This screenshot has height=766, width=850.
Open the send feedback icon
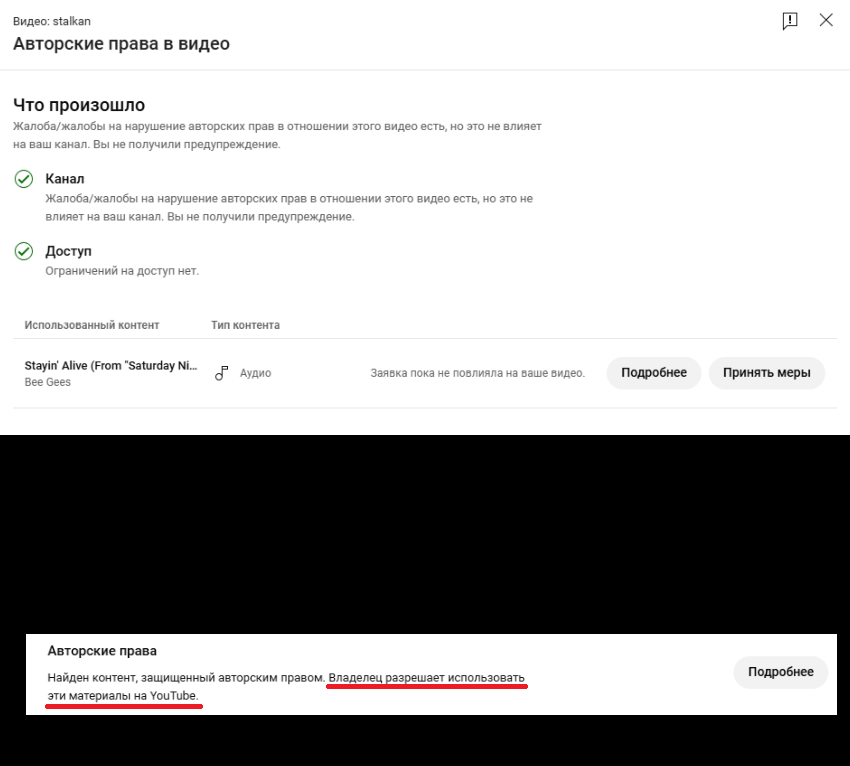(x=790, y=21)
